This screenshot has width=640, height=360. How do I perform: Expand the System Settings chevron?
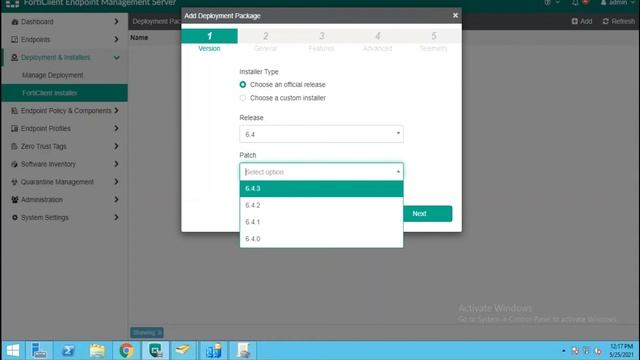tap(116, 218)
